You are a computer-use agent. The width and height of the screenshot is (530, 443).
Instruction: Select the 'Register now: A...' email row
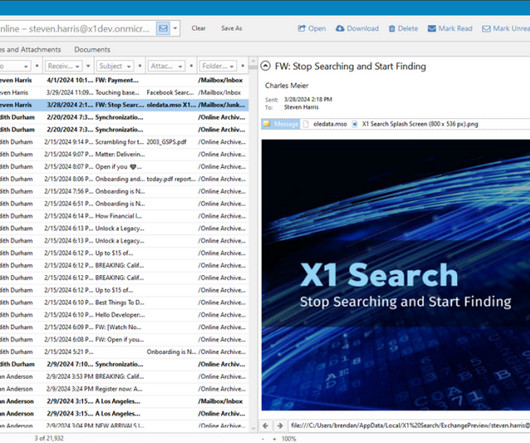[124, 389]
